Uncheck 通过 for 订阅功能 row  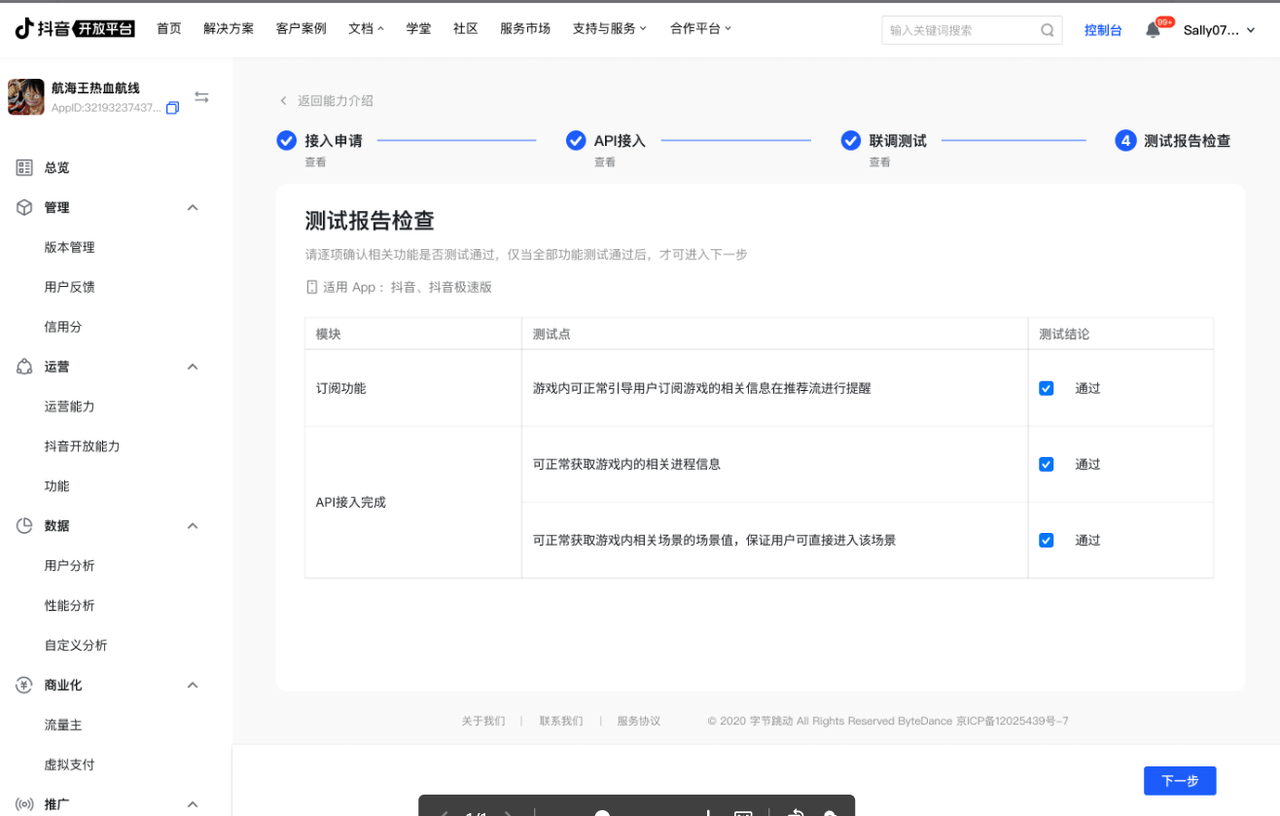point(1046,388)
